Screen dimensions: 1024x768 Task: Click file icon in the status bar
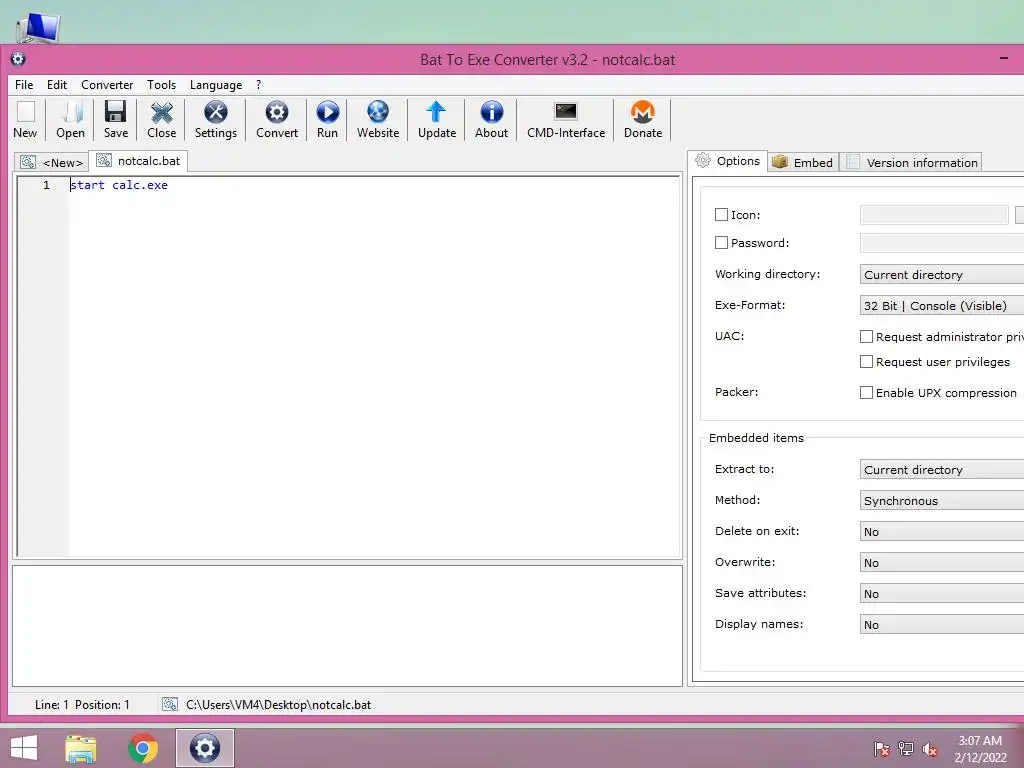[x=170, y=704]
